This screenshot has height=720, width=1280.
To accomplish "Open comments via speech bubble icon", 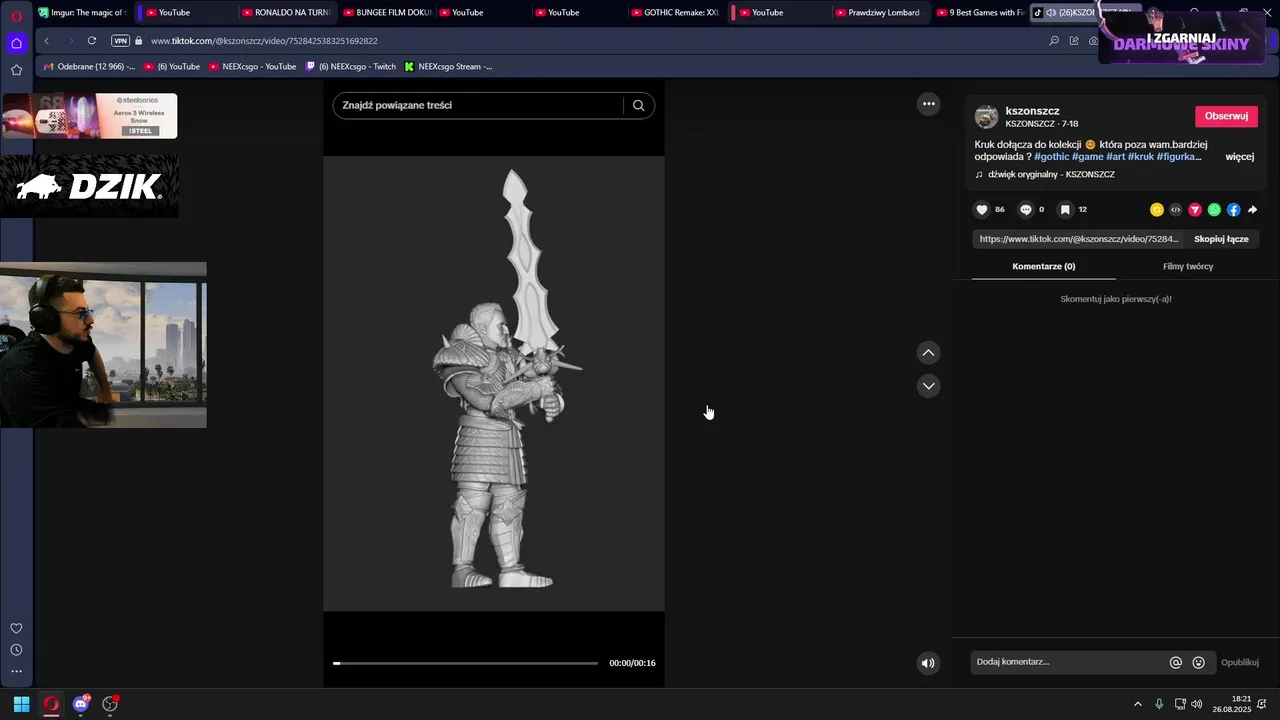I will click(x=1025, y=210).
